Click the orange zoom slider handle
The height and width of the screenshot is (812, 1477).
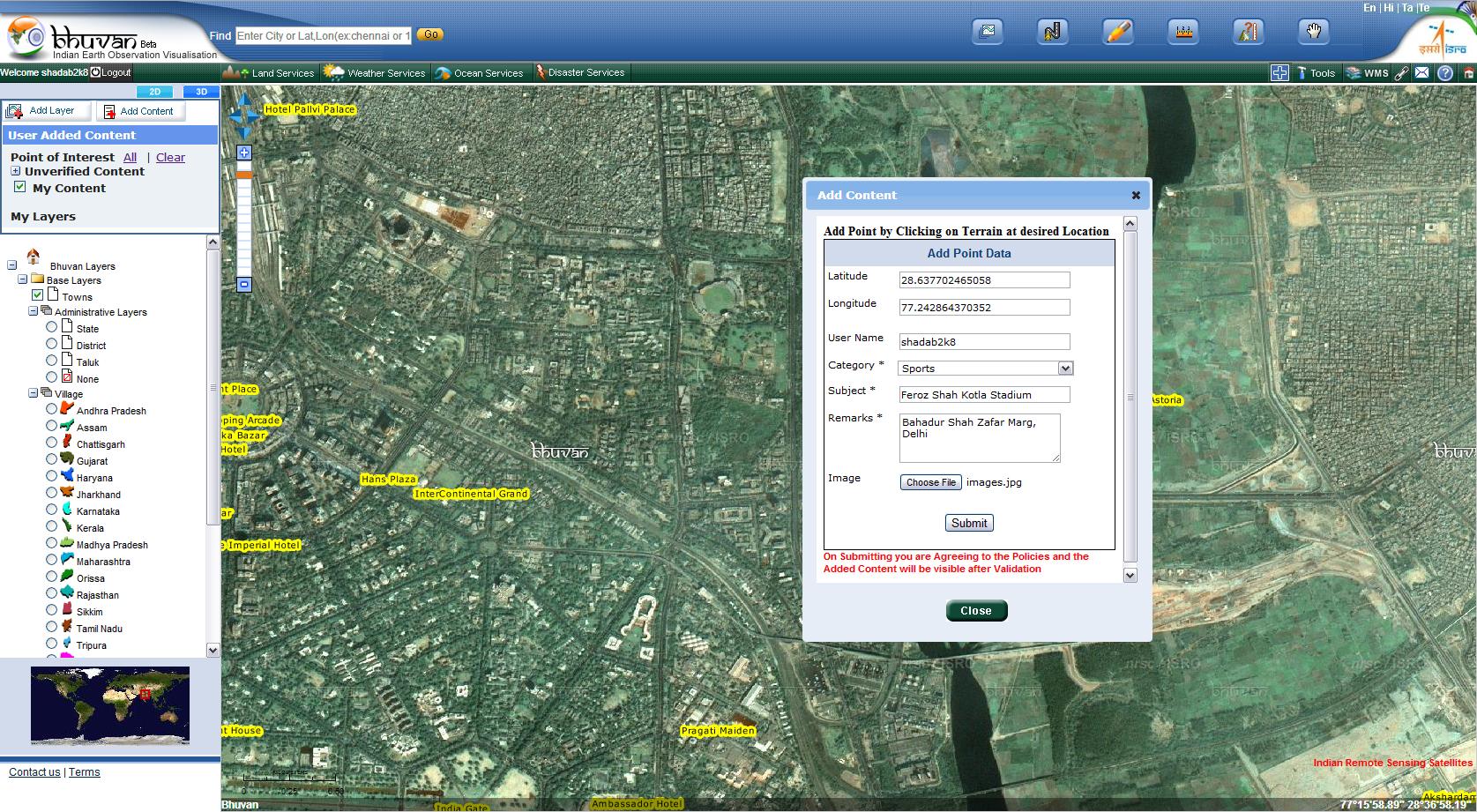tap(244, 175)
